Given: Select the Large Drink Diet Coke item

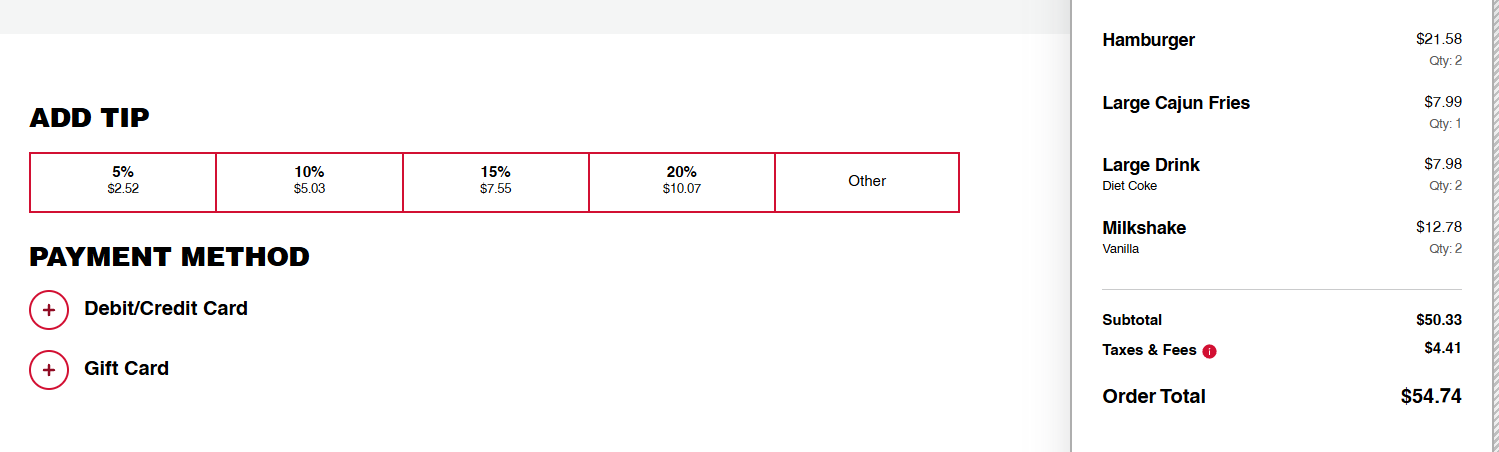Looking at the screenshot, I should pos(1151,165).
